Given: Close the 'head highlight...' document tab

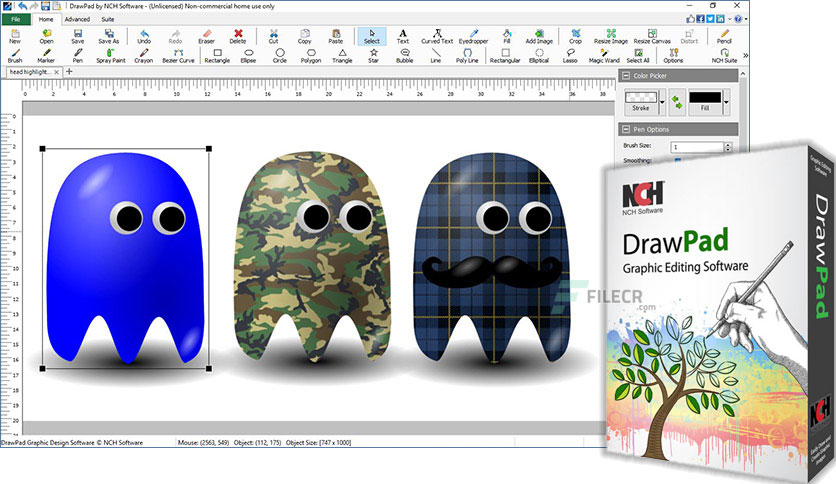Looking at the screenshot, I should coord(57,72).
